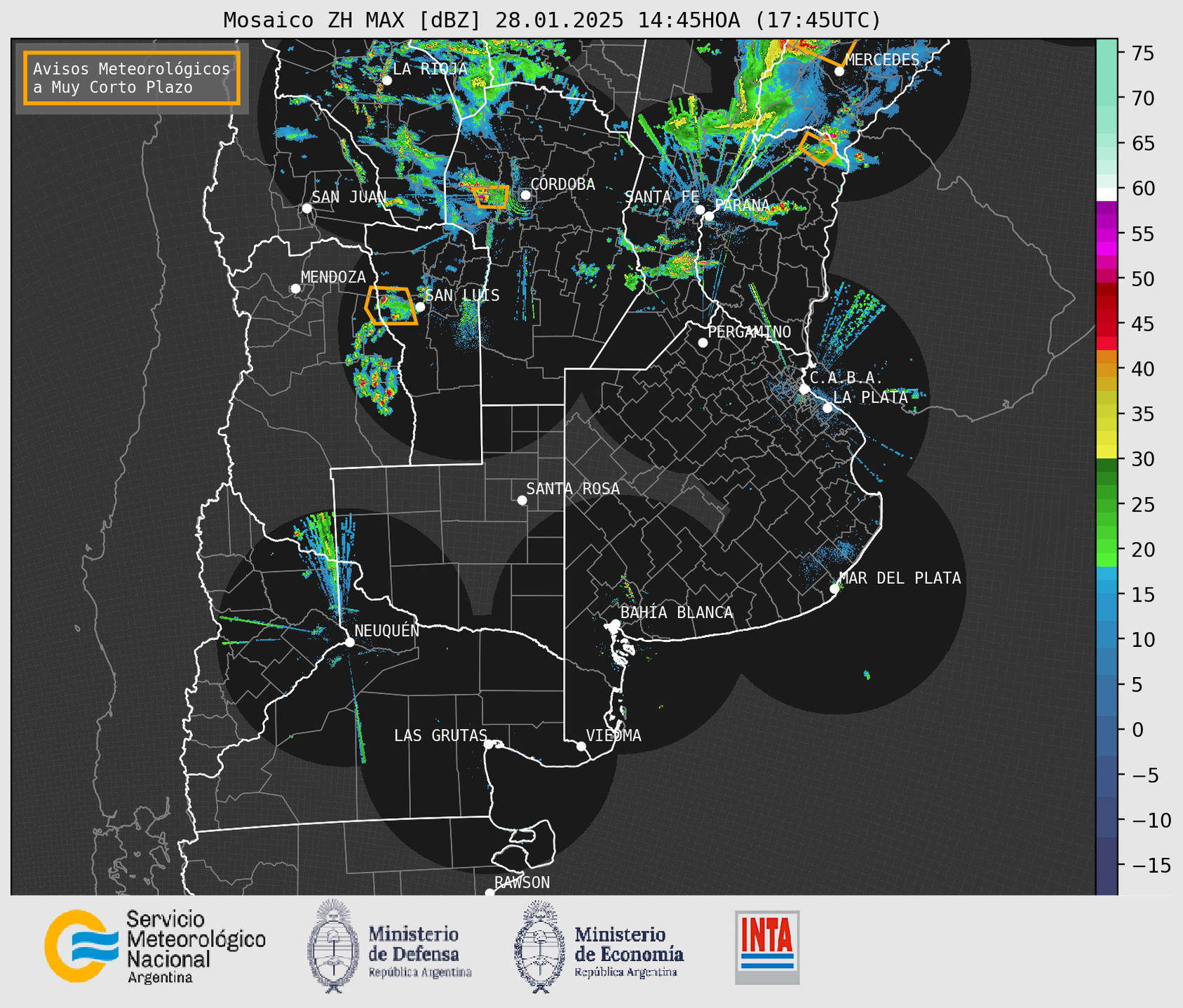Click the MERCEDES city marker dot
The width and height of the screenshot is (1183, 1008).
pos(839,71)
